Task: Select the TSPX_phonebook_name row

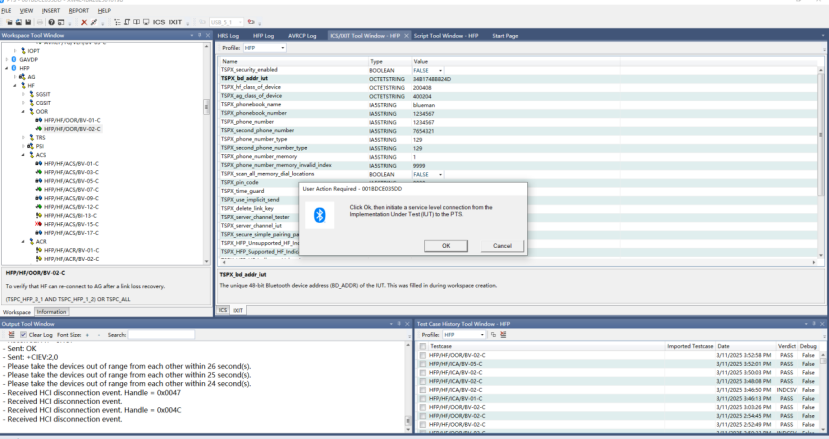Action: [x=518, y=105]
